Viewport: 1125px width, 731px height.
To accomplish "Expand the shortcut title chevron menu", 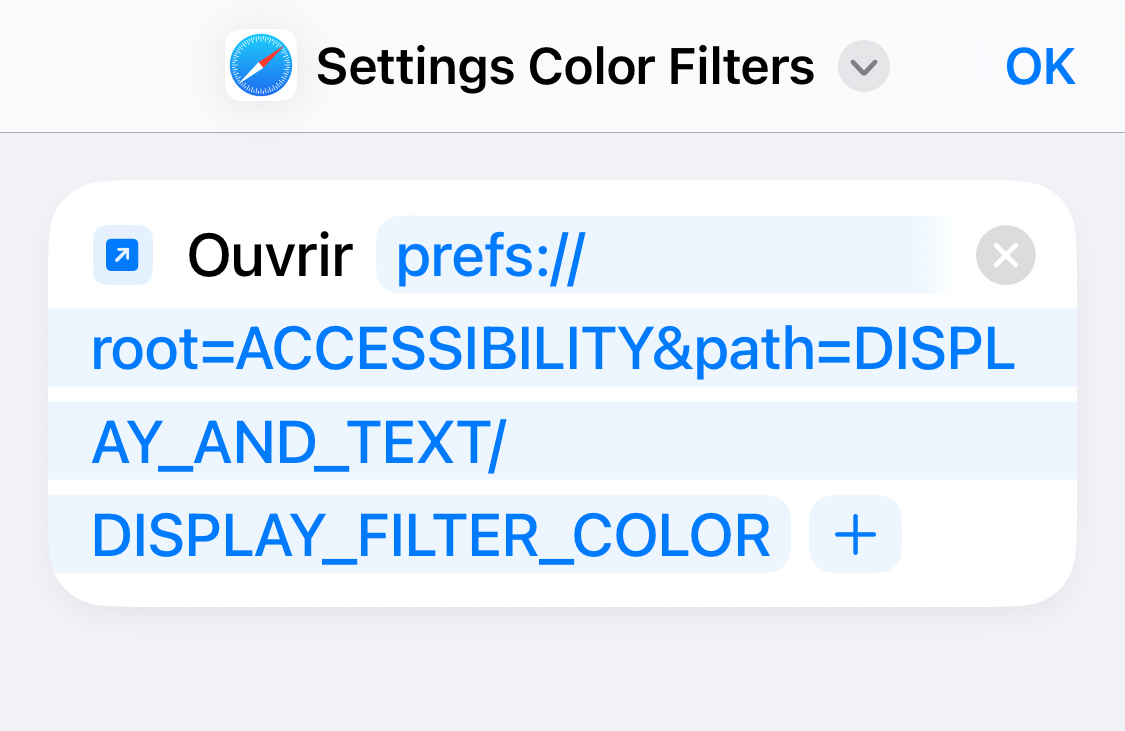I will click(x=864, y=67).
